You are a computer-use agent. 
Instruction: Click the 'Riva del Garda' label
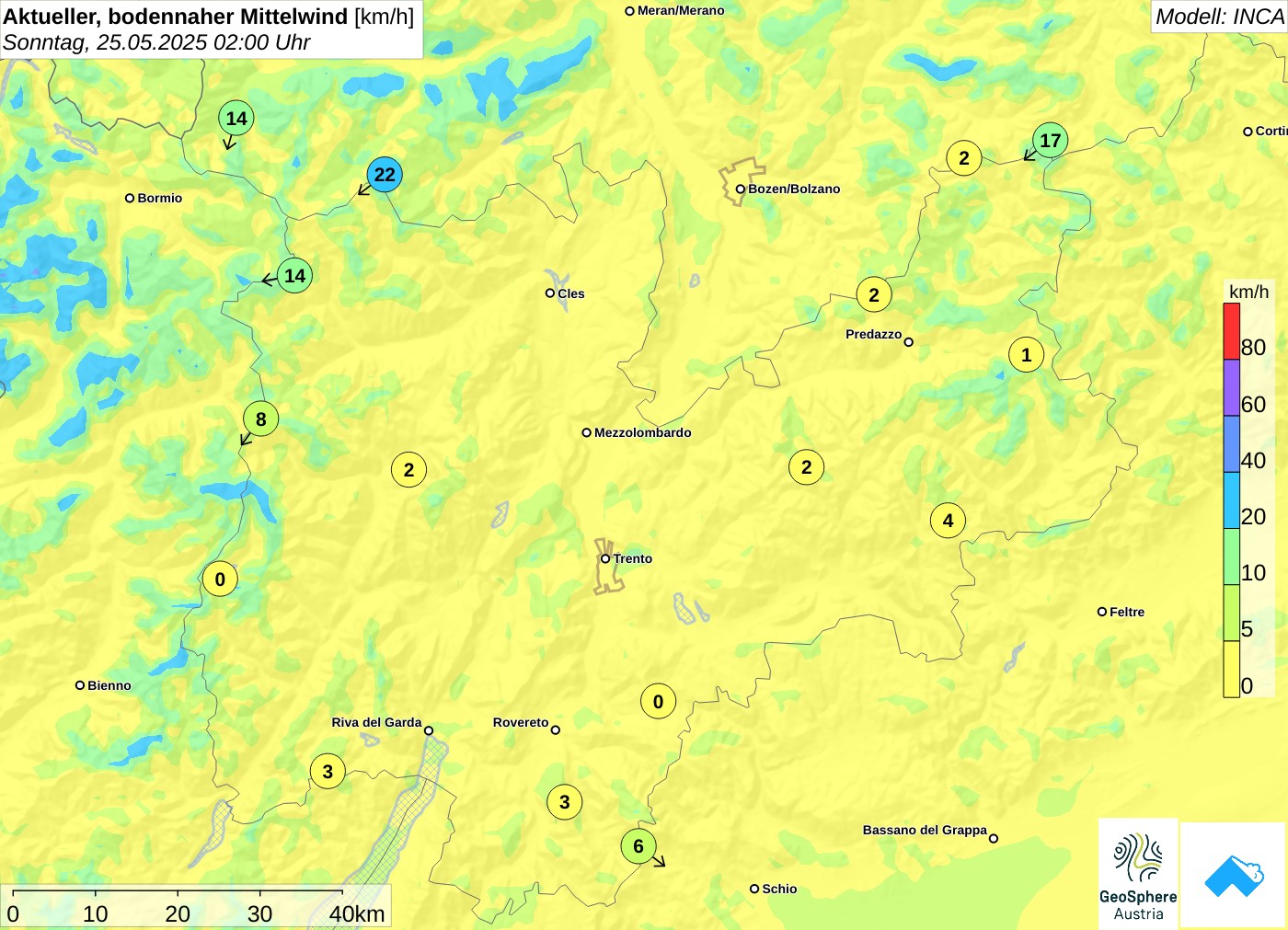tap(376, 722)
